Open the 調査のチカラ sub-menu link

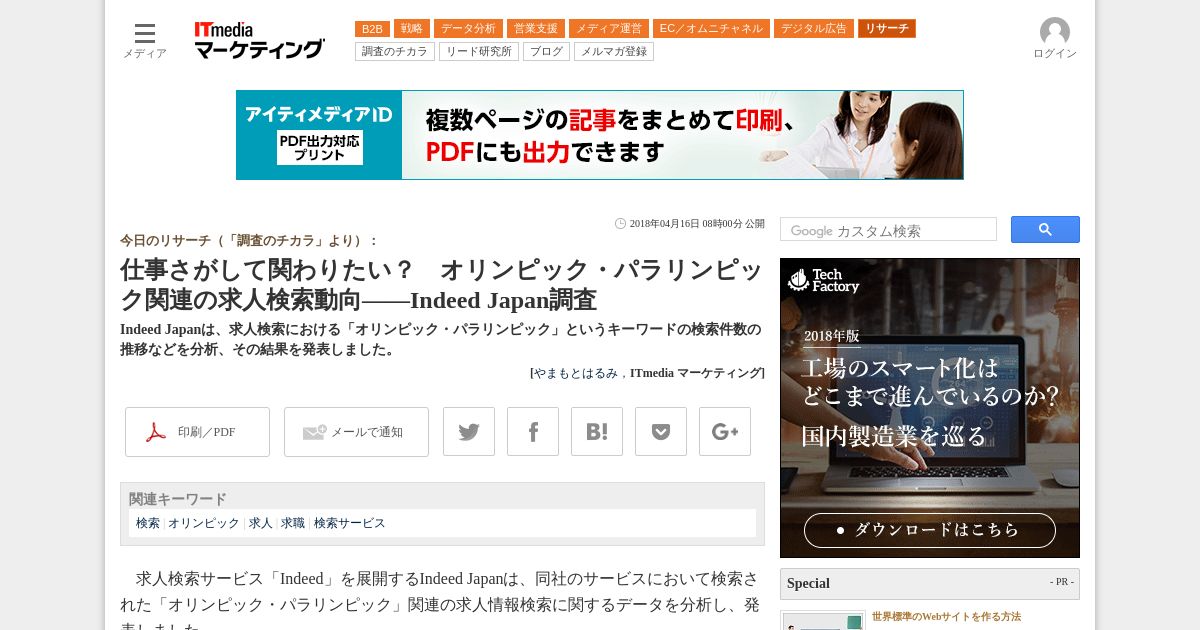tap(395, 51)
